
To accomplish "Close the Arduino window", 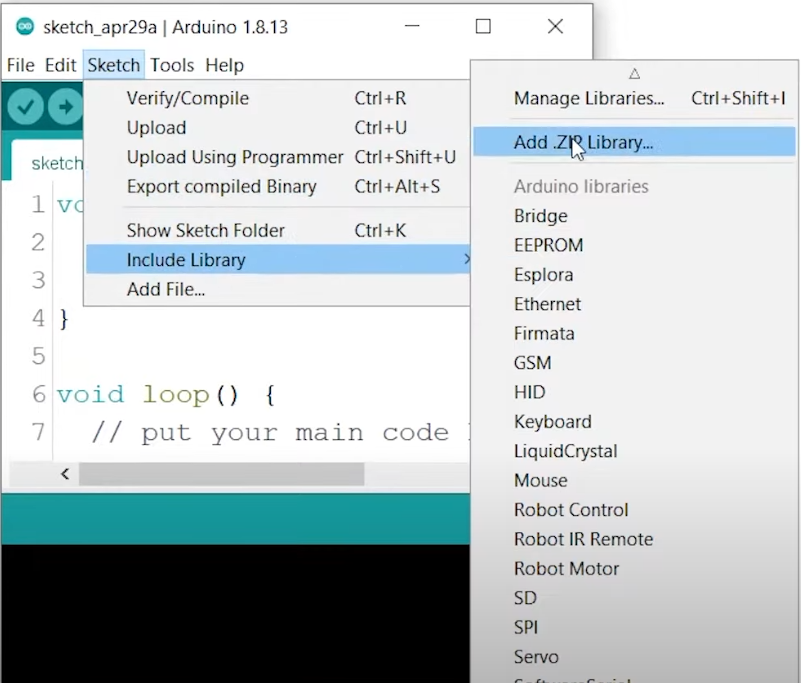I will click(555, 26).
